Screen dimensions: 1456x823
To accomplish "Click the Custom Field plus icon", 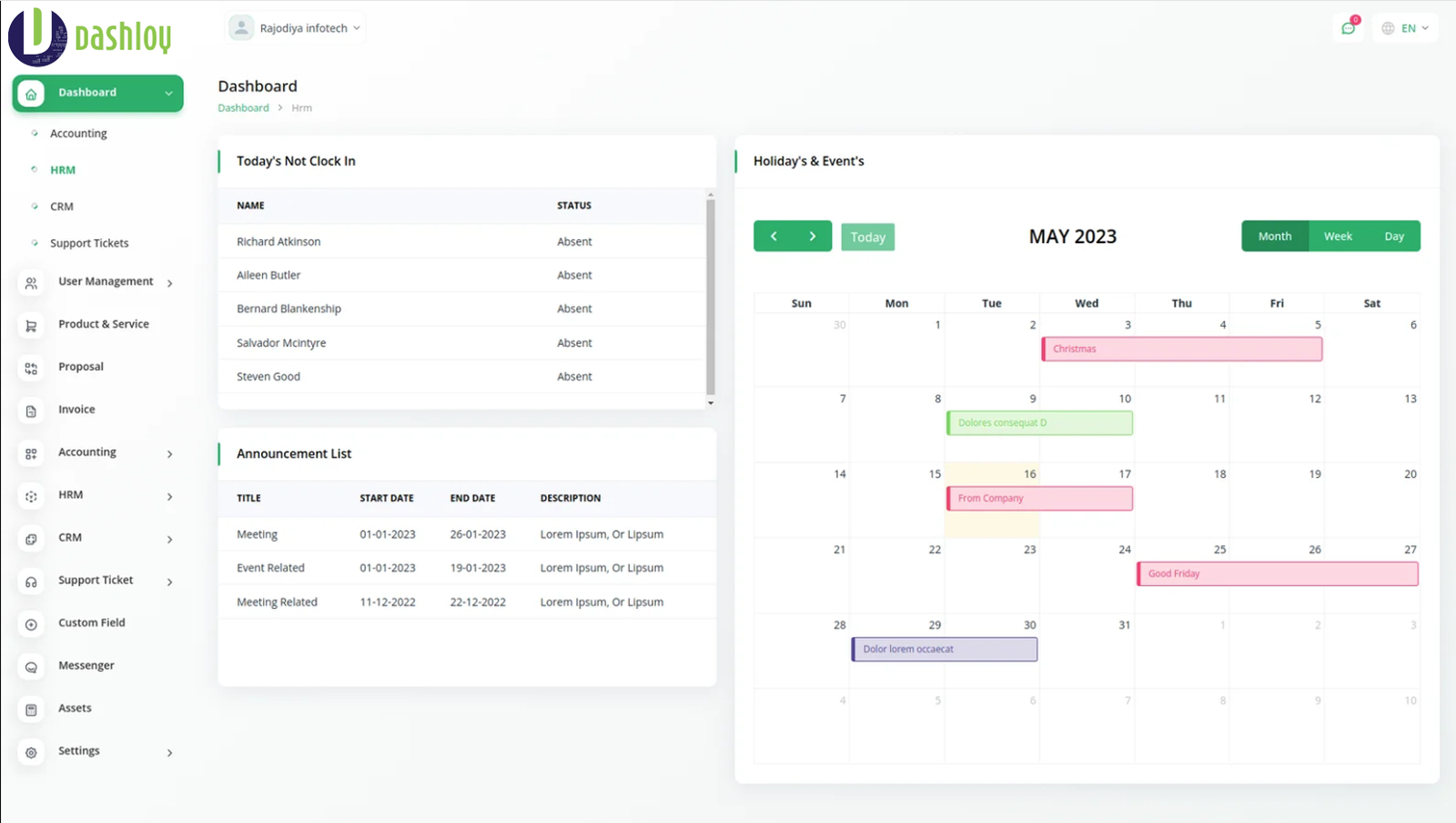I will tap(31, 625).
